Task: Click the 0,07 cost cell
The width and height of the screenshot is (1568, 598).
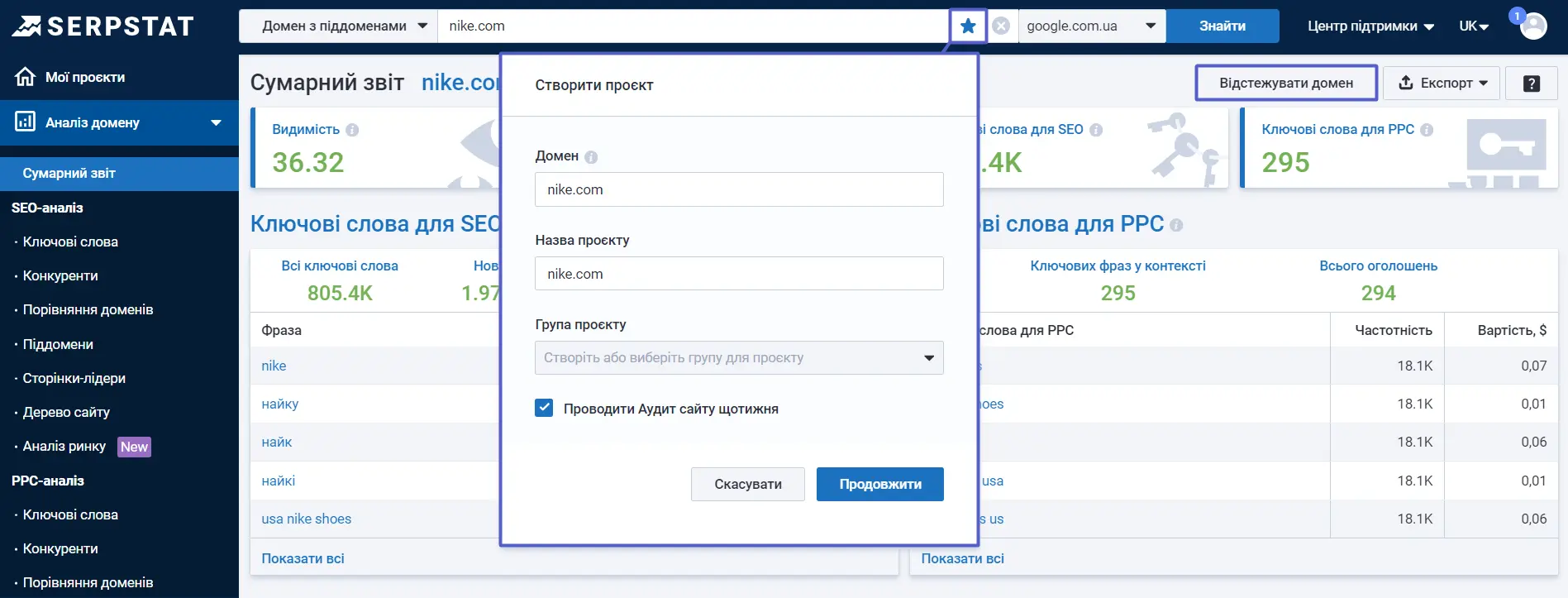Action: point(1534,366)
